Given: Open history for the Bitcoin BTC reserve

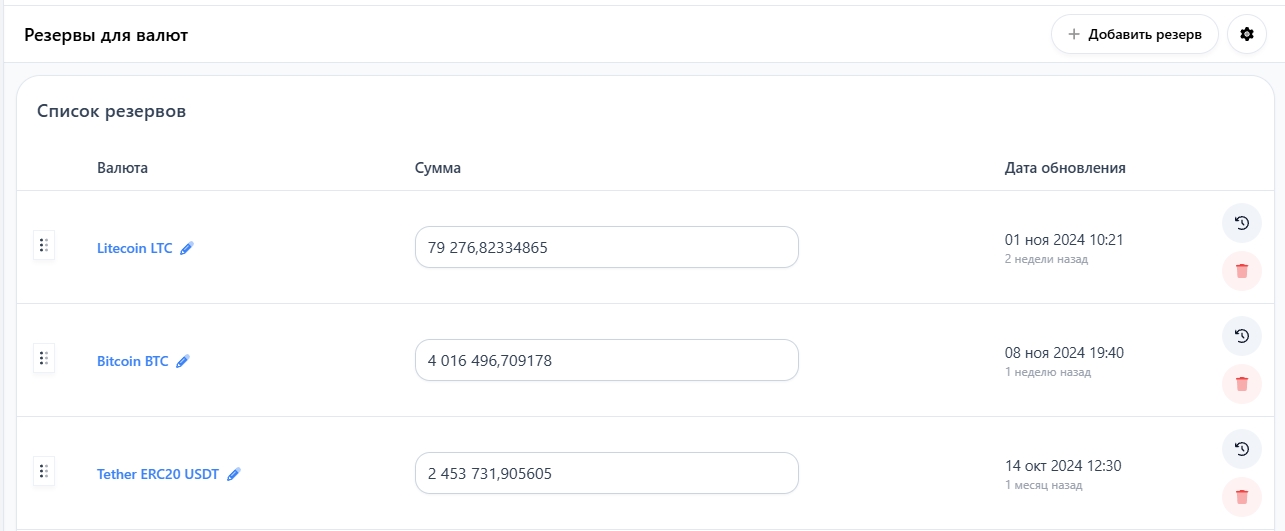Looking at the screenshot, I should 1241,336.
